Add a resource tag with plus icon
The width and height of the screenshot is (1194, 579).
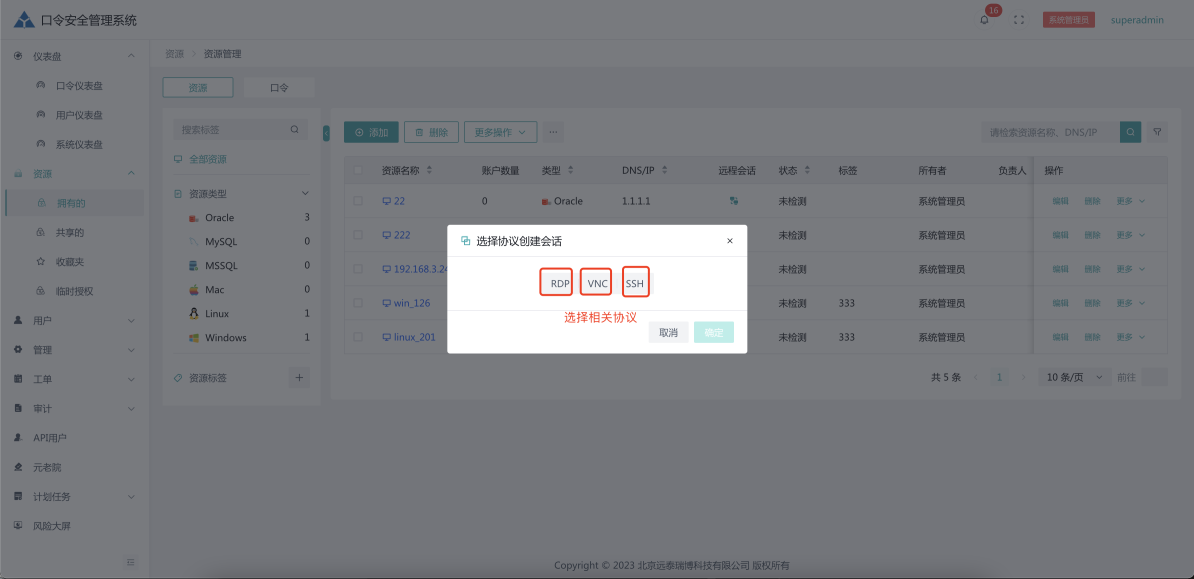299,377
